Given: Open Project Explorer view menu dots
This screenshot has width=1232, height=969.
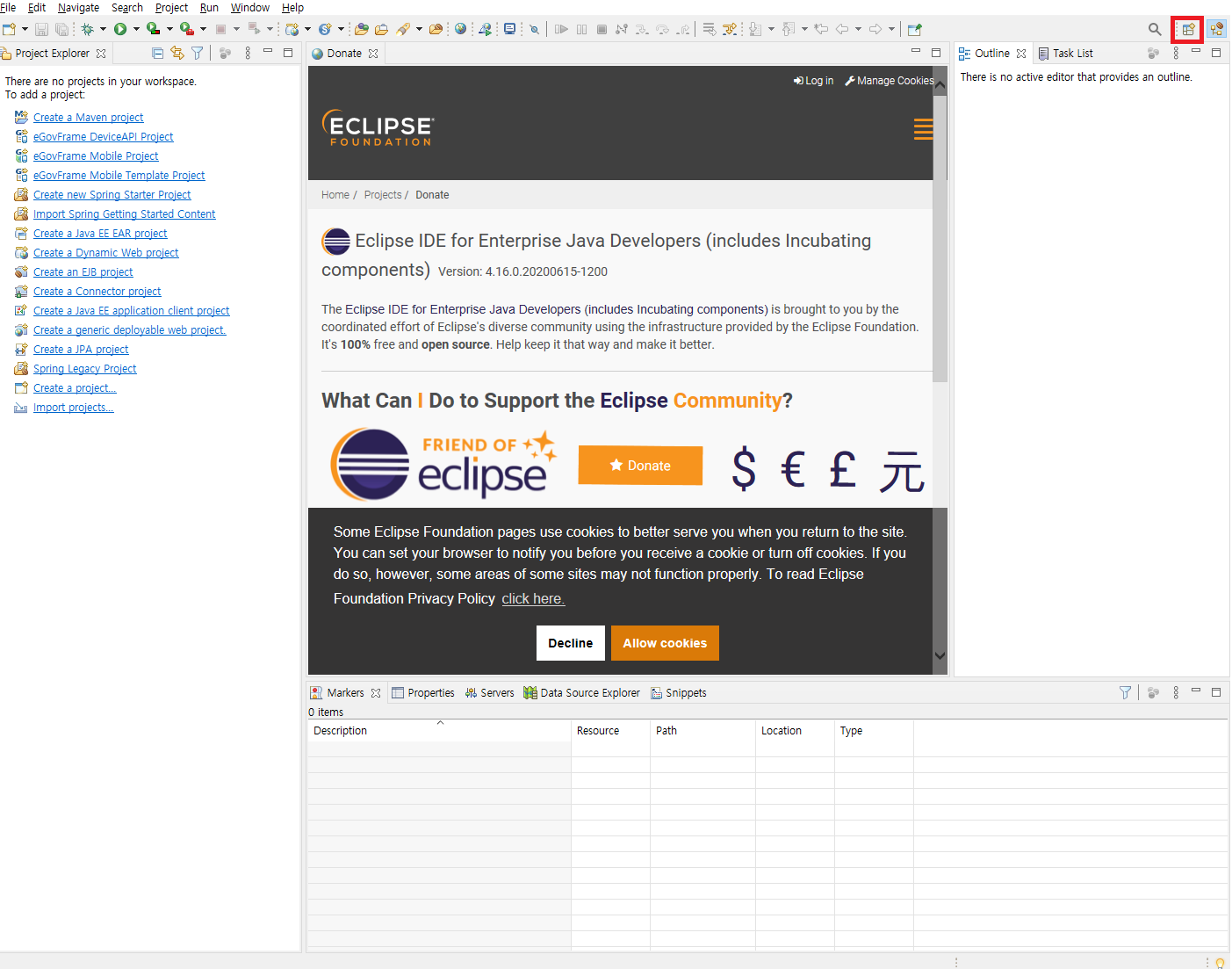Looking at the screenshot, I should (x=248, y=54).
